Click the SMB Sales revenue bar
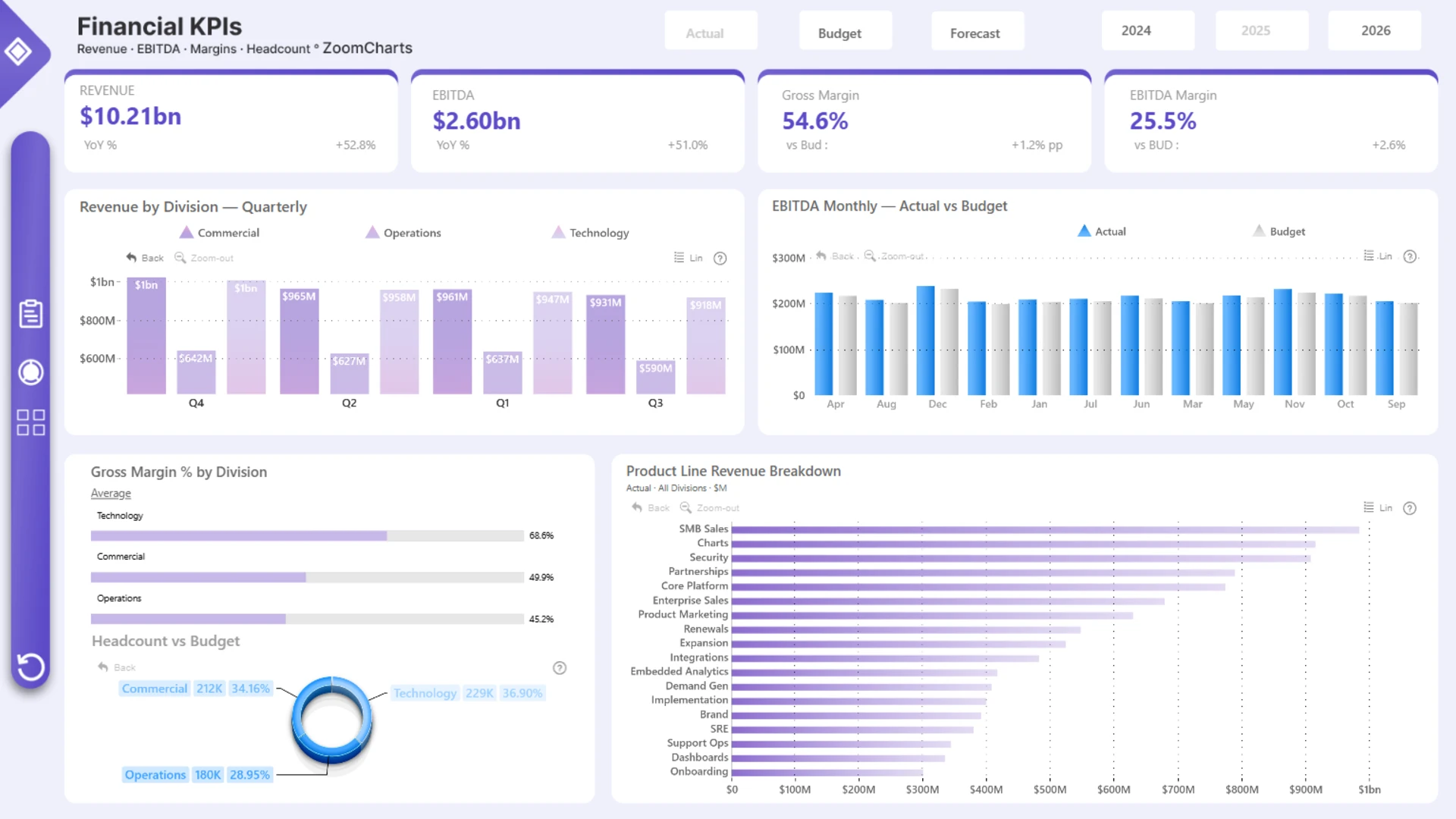This screenshot has width=1456, height=819. pyautogui.click(x=1044, y=529)
